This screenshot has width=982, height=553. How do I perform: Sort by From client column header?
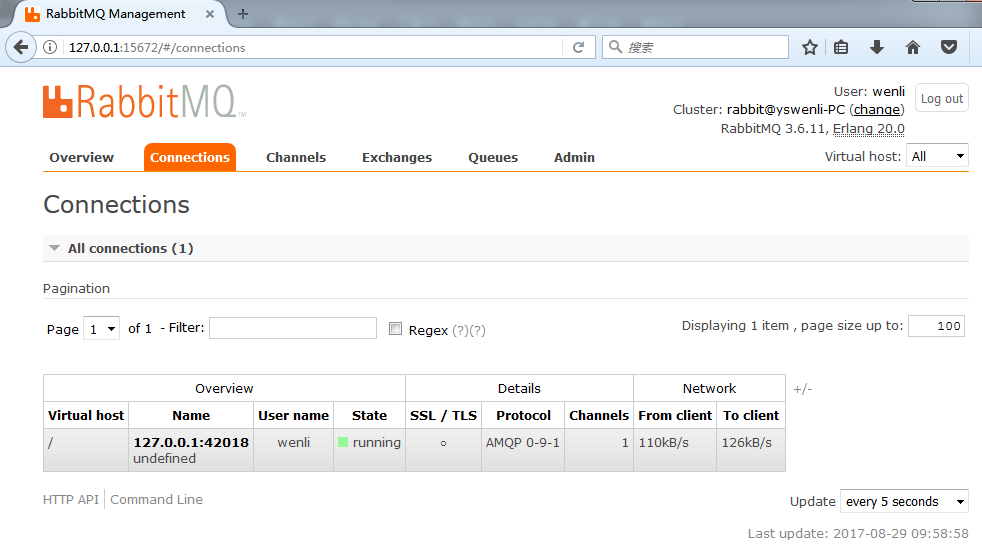(x=675, y=415)
